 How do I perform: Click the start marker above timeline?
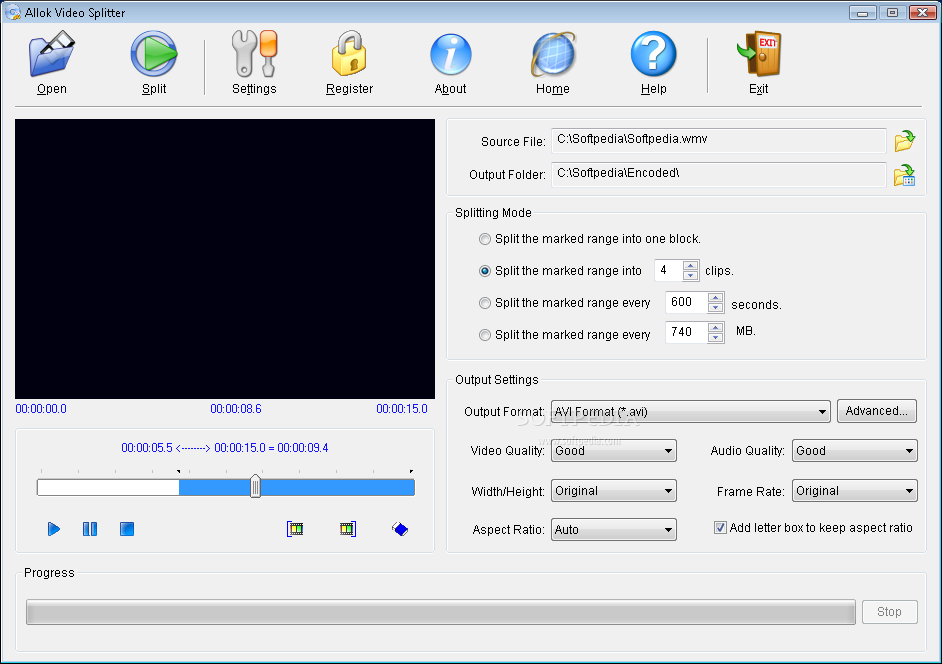pyautogui.click(x=178, y=471)
